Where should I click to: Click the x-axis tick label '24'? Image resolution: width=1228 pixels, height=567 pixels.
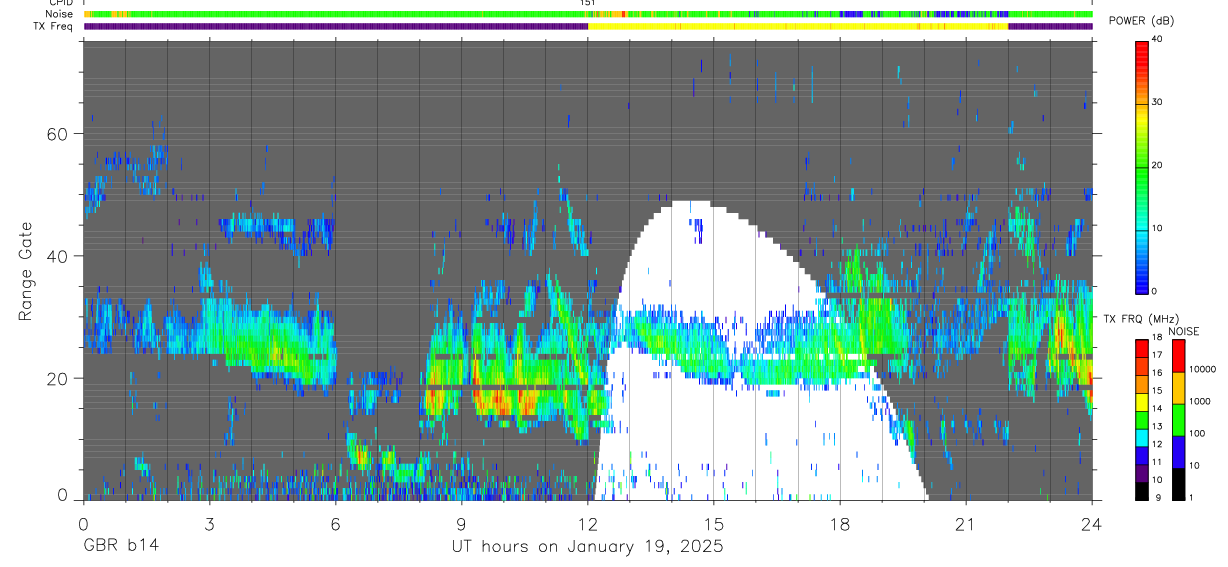(1091, 523)
